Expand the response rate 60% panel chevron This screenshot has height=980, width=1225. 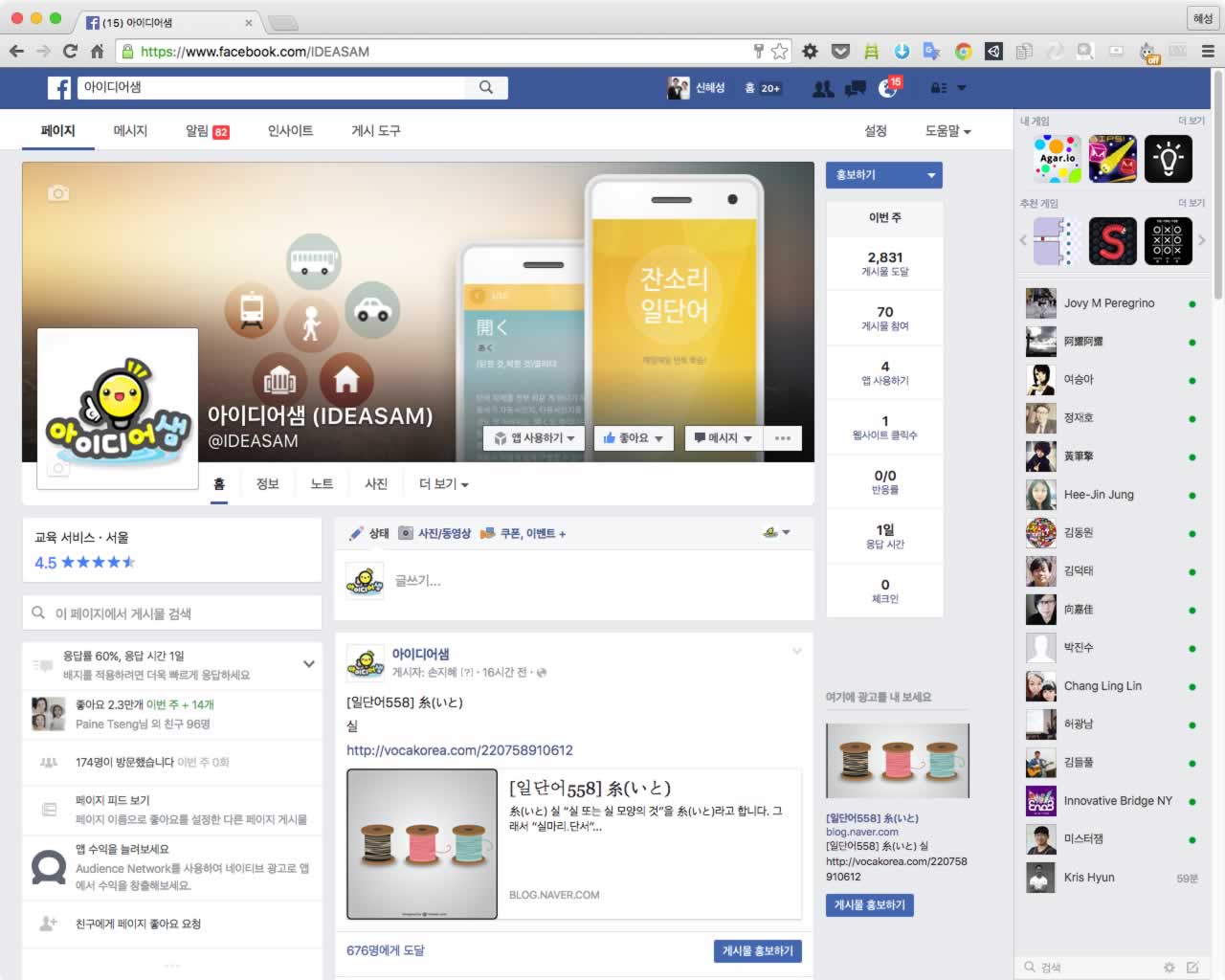click(x=309, y=663)
